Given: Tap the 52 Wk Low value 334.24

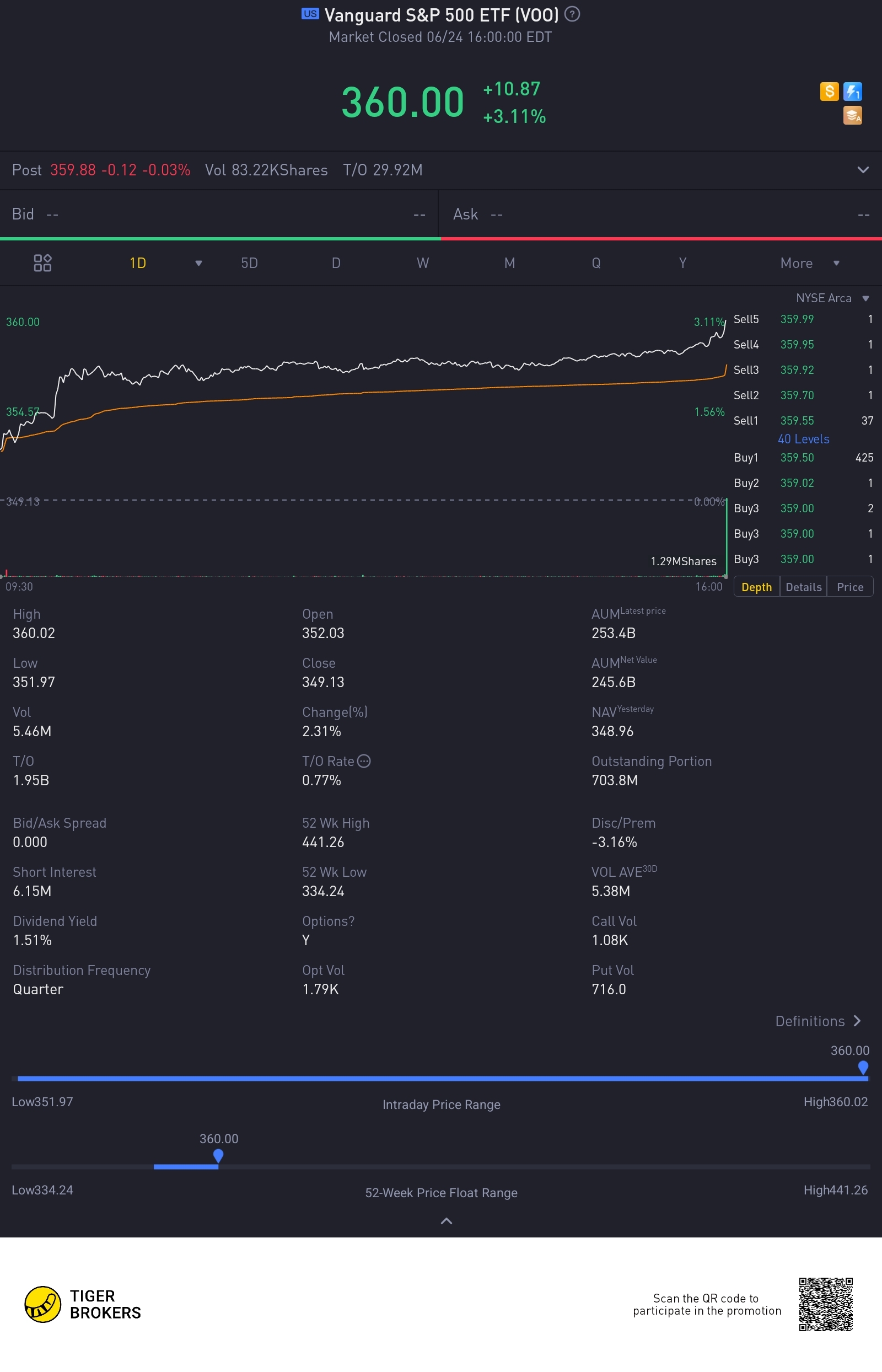Looking at the screenshot, I should tap(323, 891).
